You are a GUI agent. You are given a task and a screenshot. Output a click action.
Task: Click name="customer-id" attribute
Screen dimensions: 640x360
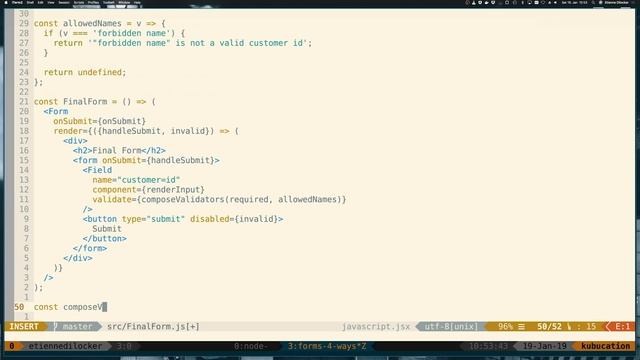[x=136, y=180]
